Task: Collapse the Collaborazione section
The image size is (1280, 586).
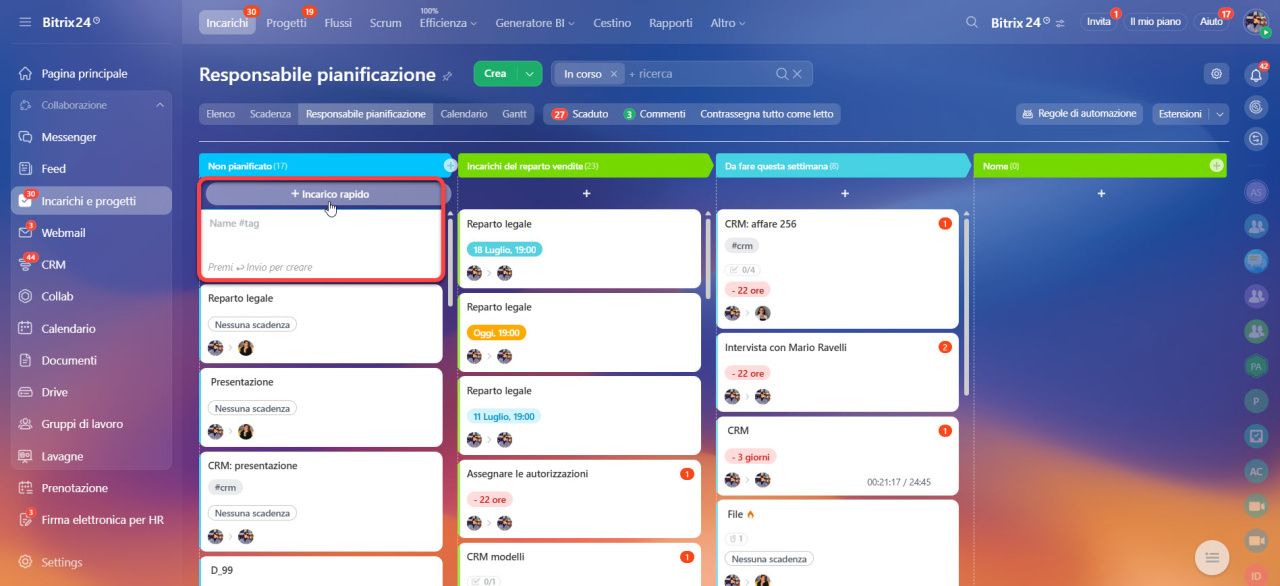Action: [x=160, y=105]
